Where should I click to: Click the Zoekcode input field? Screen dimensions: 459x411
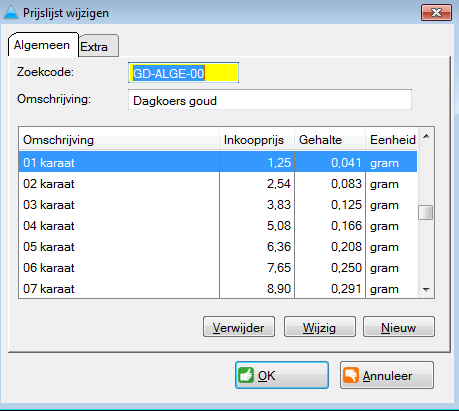tap(183, 73)
